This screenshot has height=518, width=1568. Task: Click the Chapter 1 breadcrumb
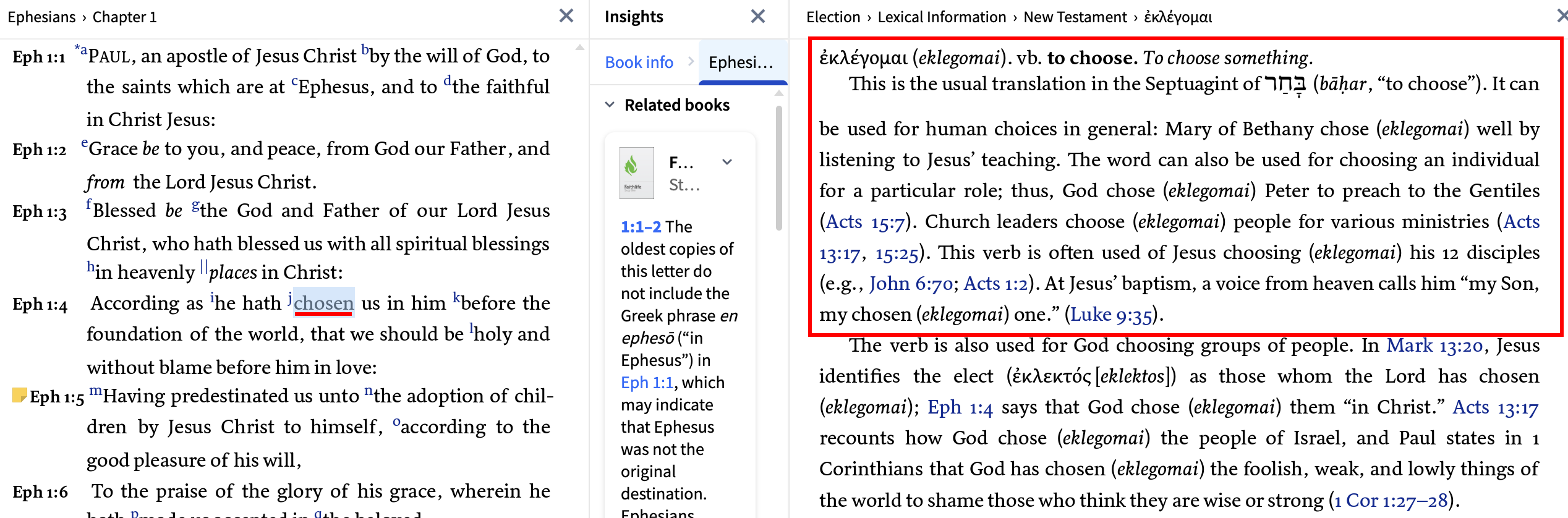coord(125,17)
